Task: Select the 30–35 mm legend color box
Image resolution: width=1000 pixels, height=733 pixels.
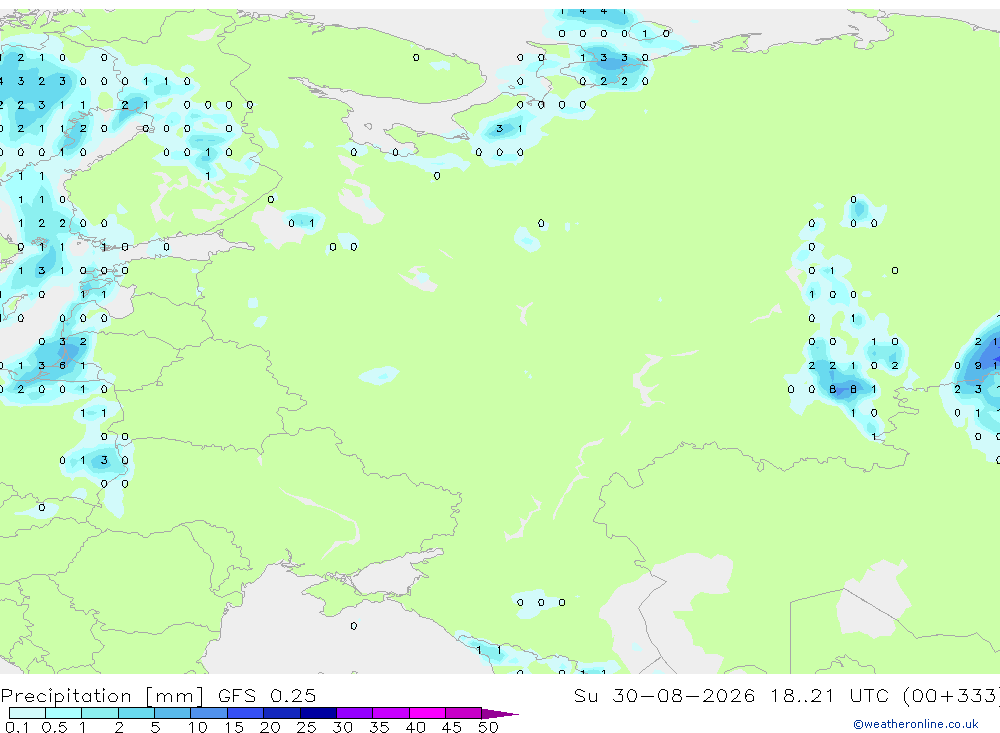Action: point(355,713)
